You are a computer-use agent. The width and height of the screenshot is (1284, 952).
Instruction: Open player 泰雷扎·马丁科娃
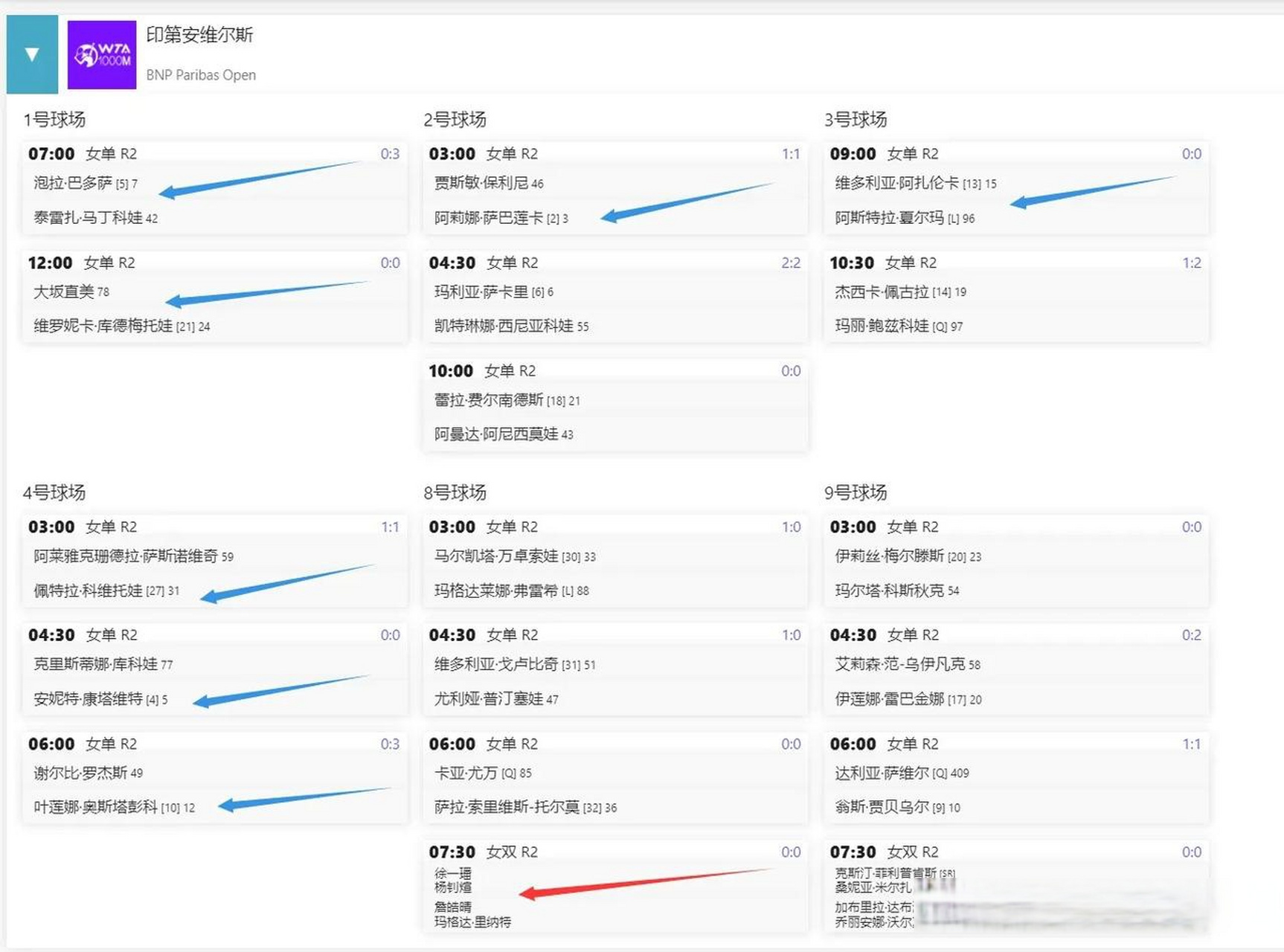click(88, 217)
